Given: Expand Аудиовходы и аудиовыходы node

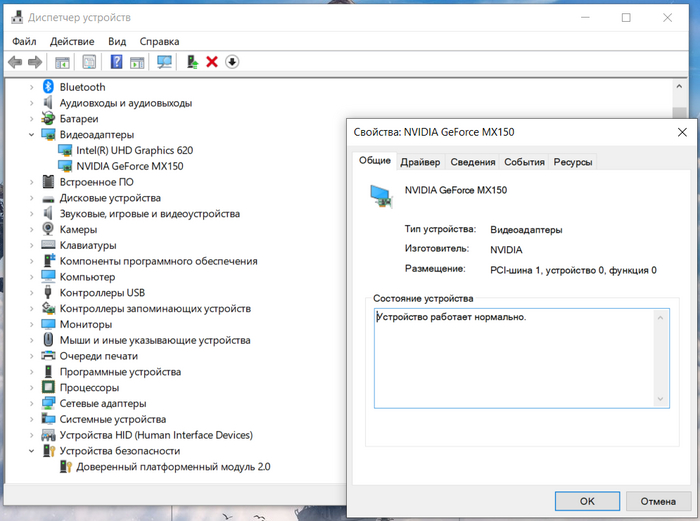Looking at the screenshot, I should tap(31, 103).
